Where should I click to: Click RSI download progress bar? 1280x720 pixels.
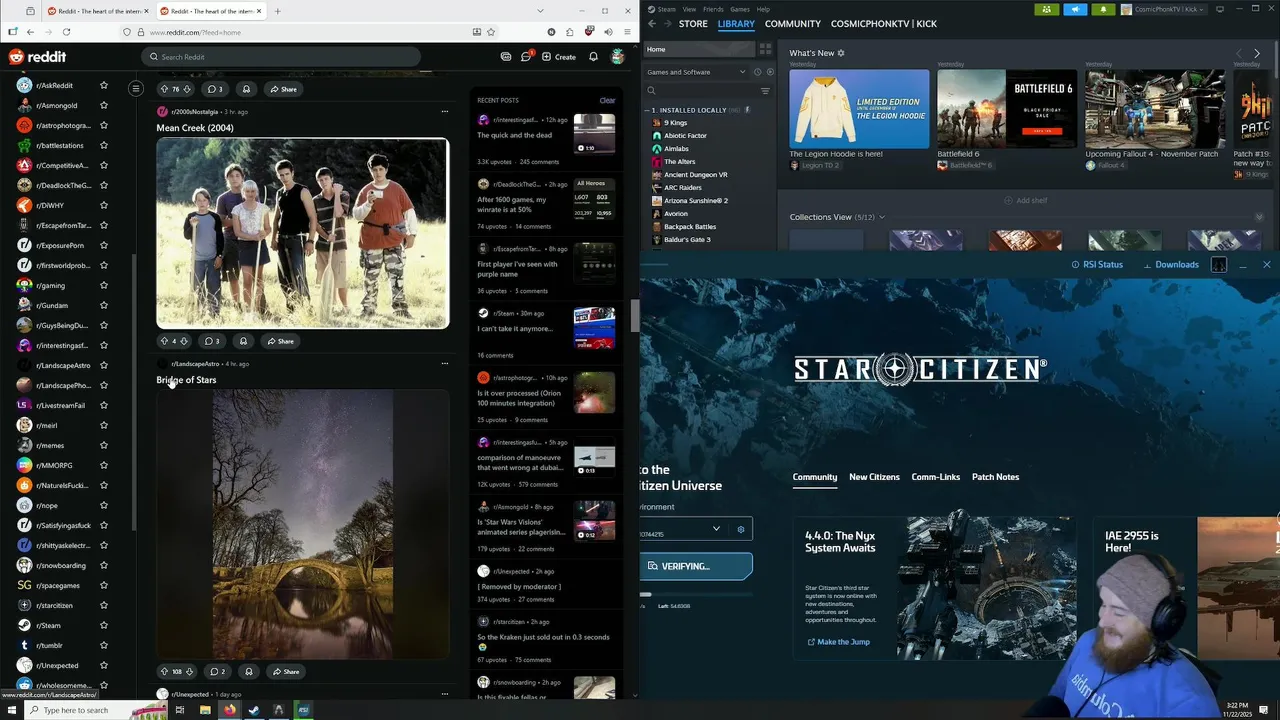[696, 594]
